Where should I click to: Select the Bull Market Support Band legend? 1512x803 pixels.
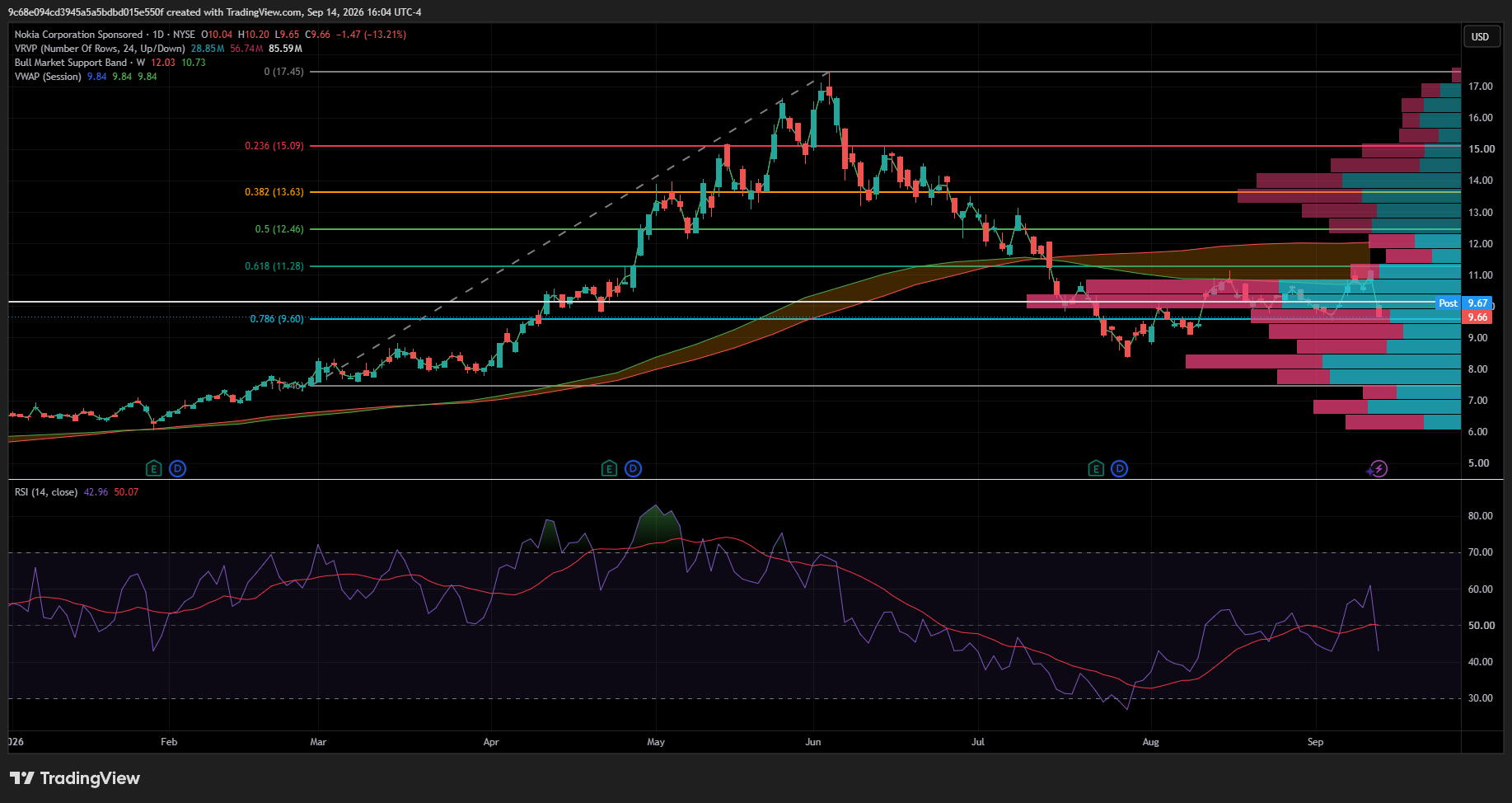tap(80, 63)
